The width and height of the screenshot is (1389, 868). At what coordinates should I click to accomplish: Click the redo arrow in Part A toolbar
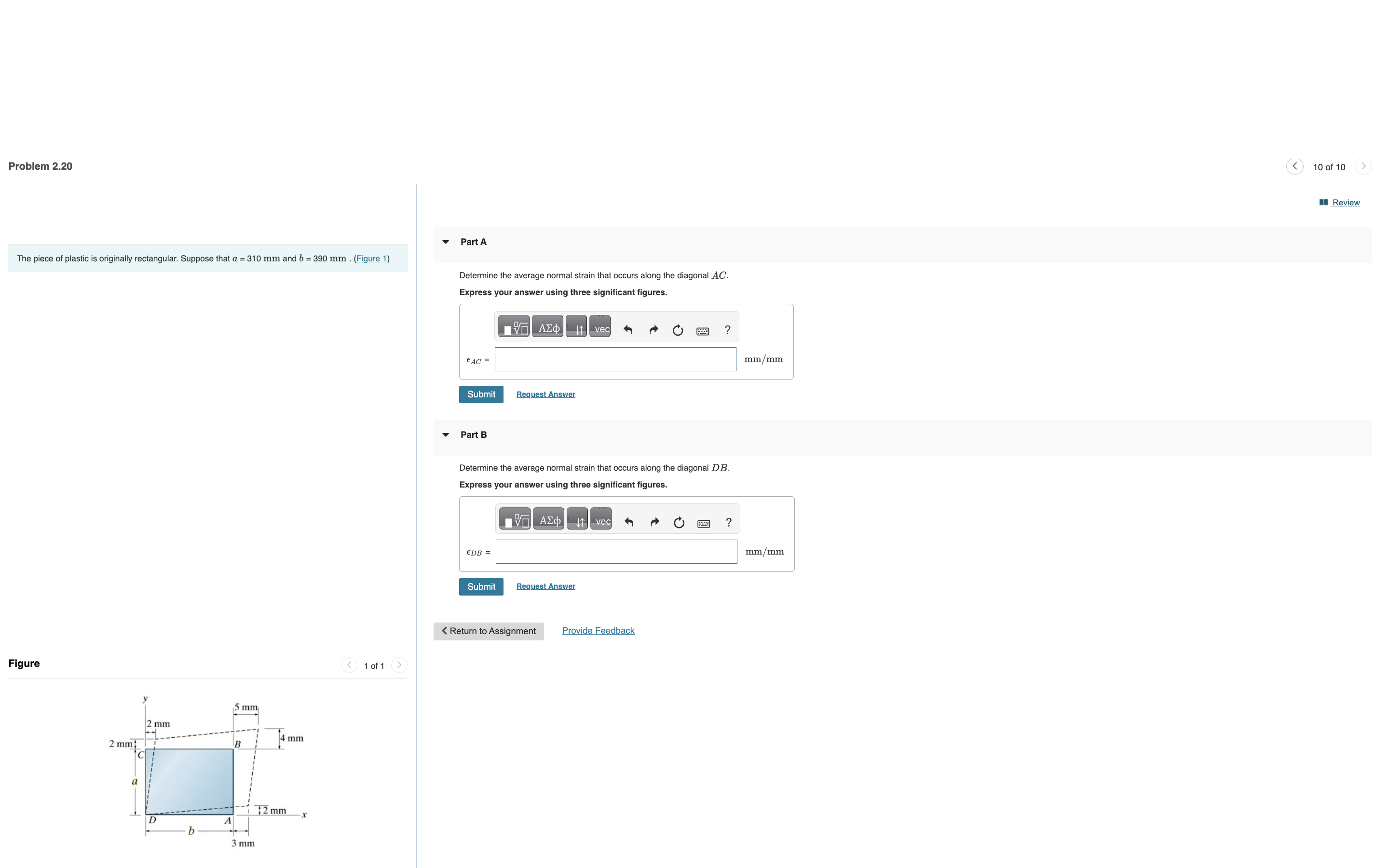coord(653,329)
